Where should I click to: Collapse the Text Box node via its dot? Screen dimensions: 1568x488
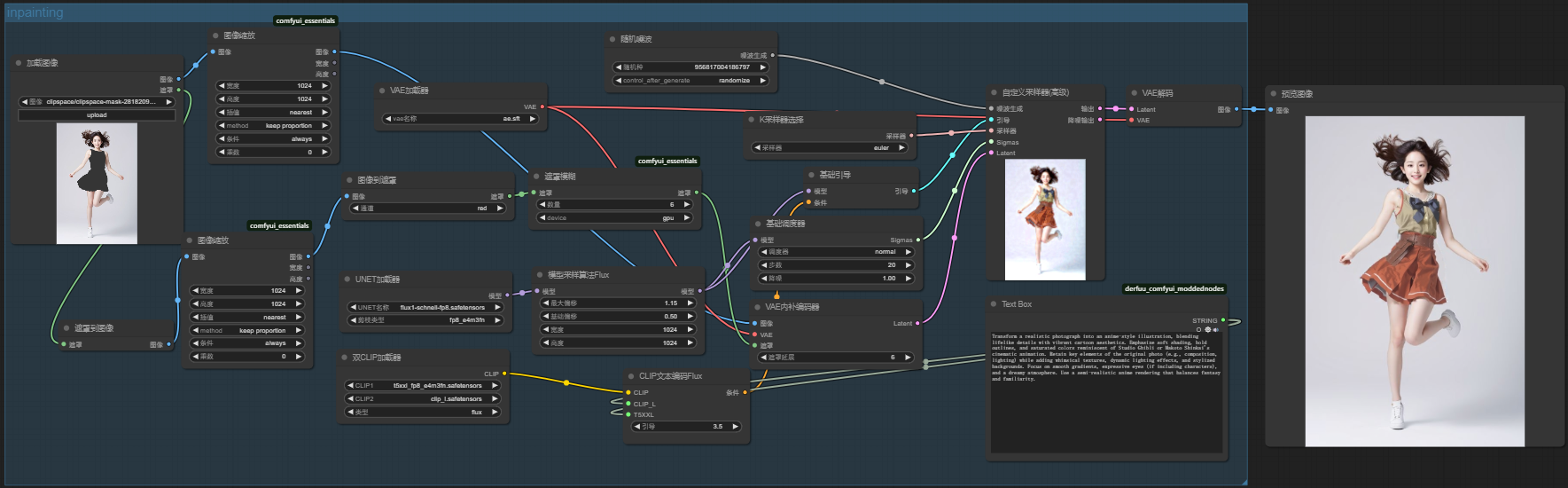point(994,304)
